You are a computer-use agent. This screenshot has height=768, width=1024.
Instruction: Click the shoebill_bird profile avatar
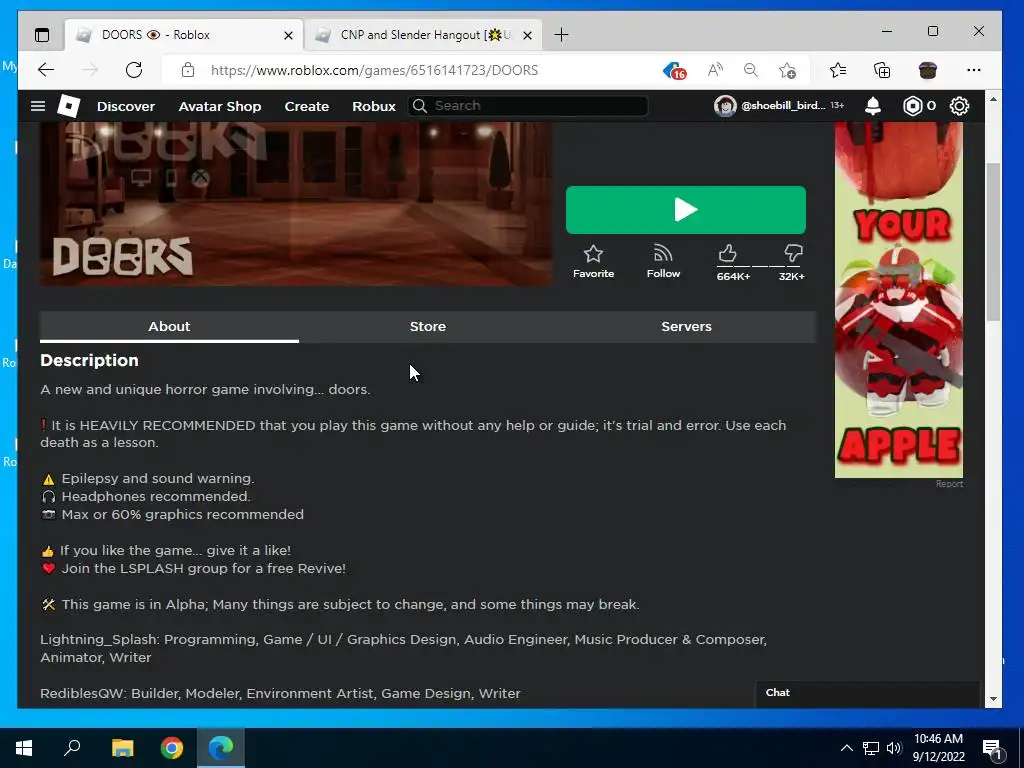point(725,106)
